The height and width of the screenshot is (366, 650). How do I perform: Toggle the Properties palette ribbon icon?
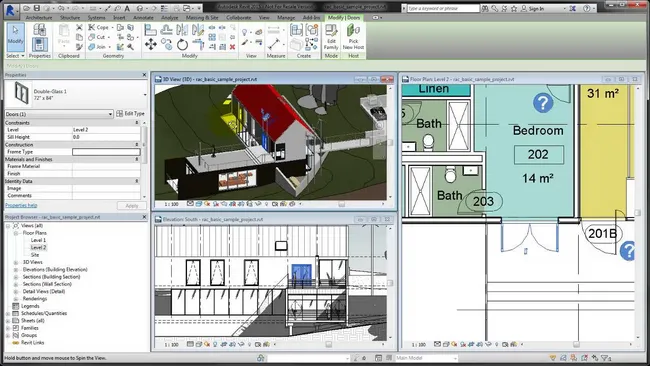pyautogui.click(x=40, y=44)
